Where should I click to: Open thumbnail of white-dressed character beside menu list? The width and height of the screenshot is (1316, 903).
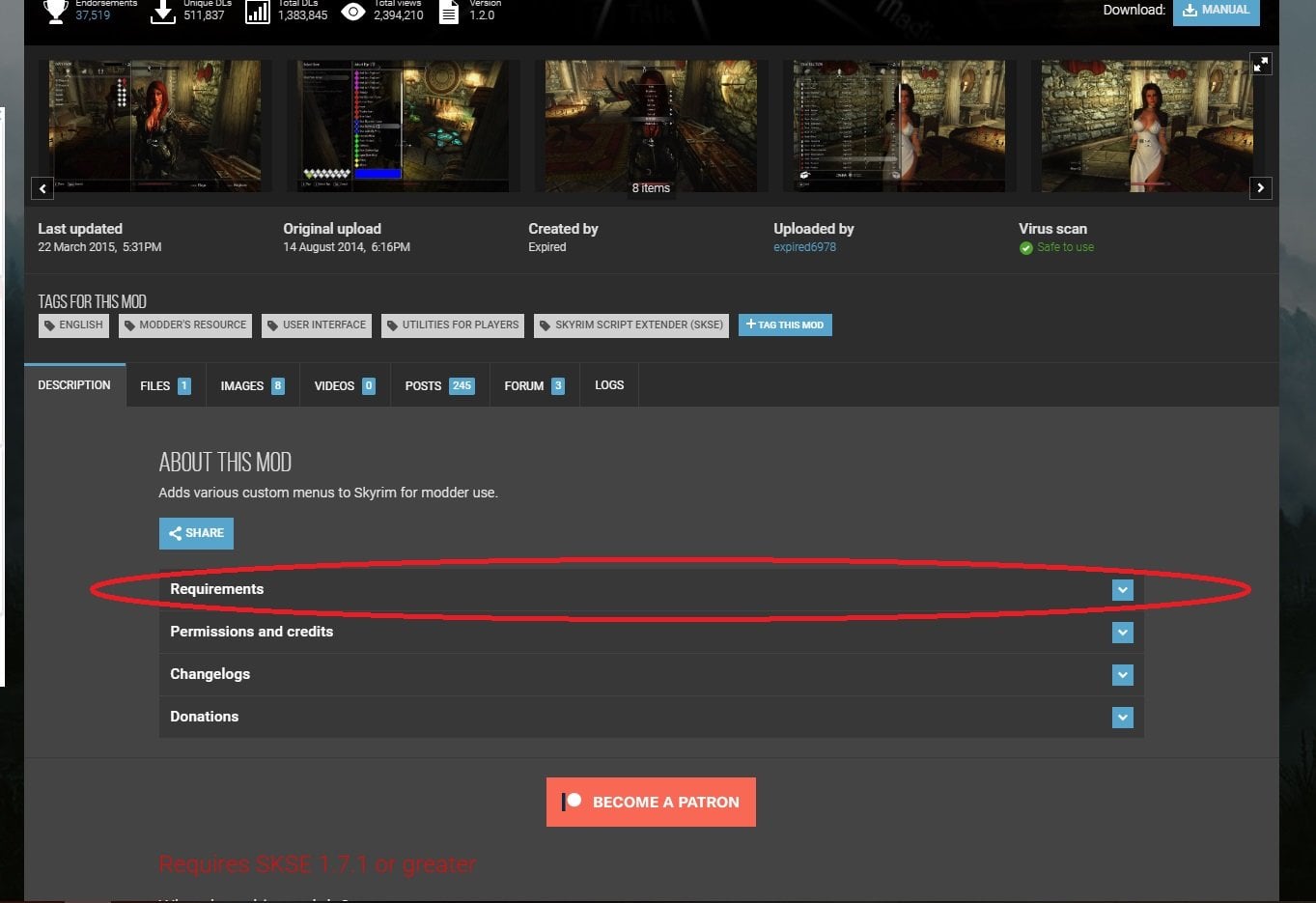899,127
